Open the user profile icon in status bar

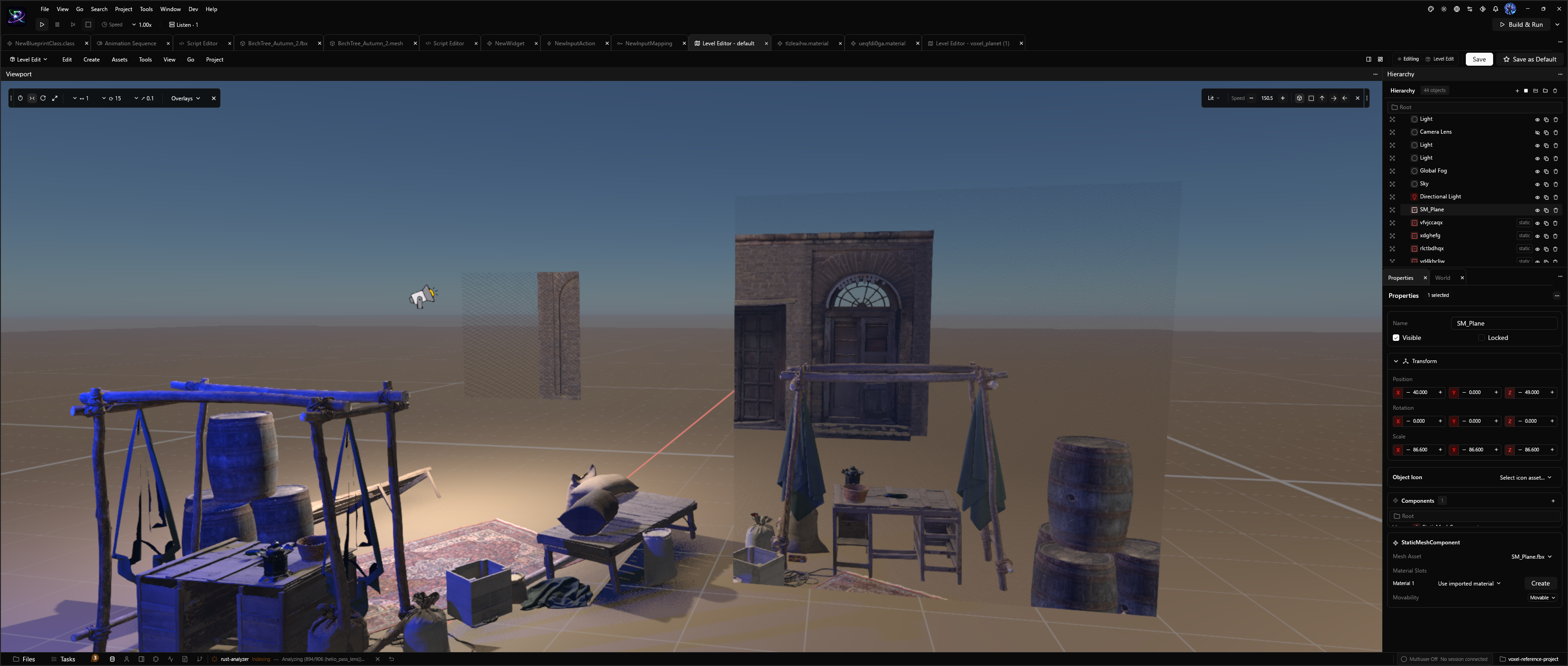[127, 659]
